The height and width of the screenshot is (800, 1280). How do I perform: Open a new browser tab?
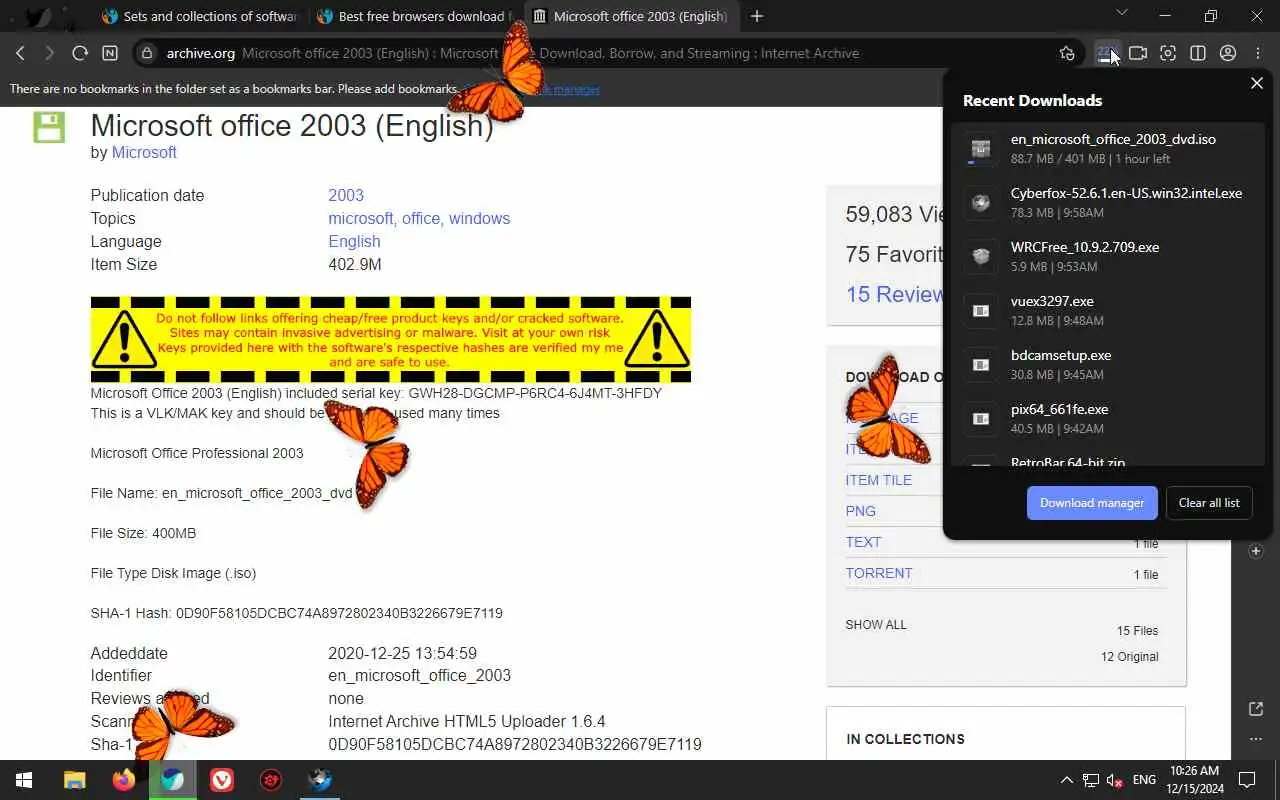click(x=757, y=16)
